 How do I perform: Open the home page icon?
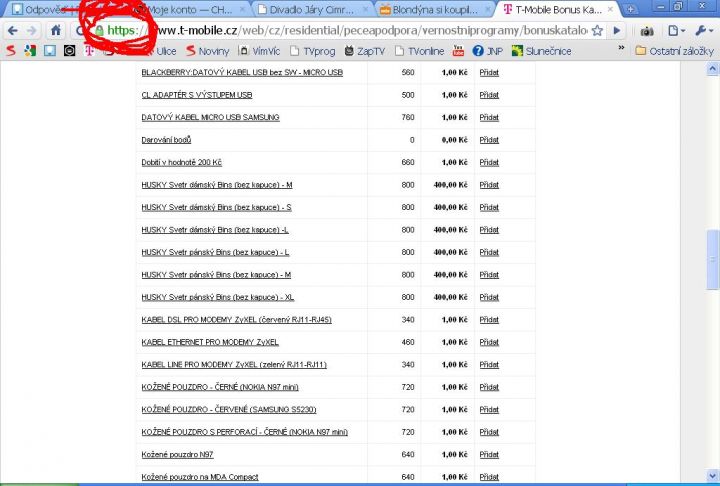tap(56, 31)
